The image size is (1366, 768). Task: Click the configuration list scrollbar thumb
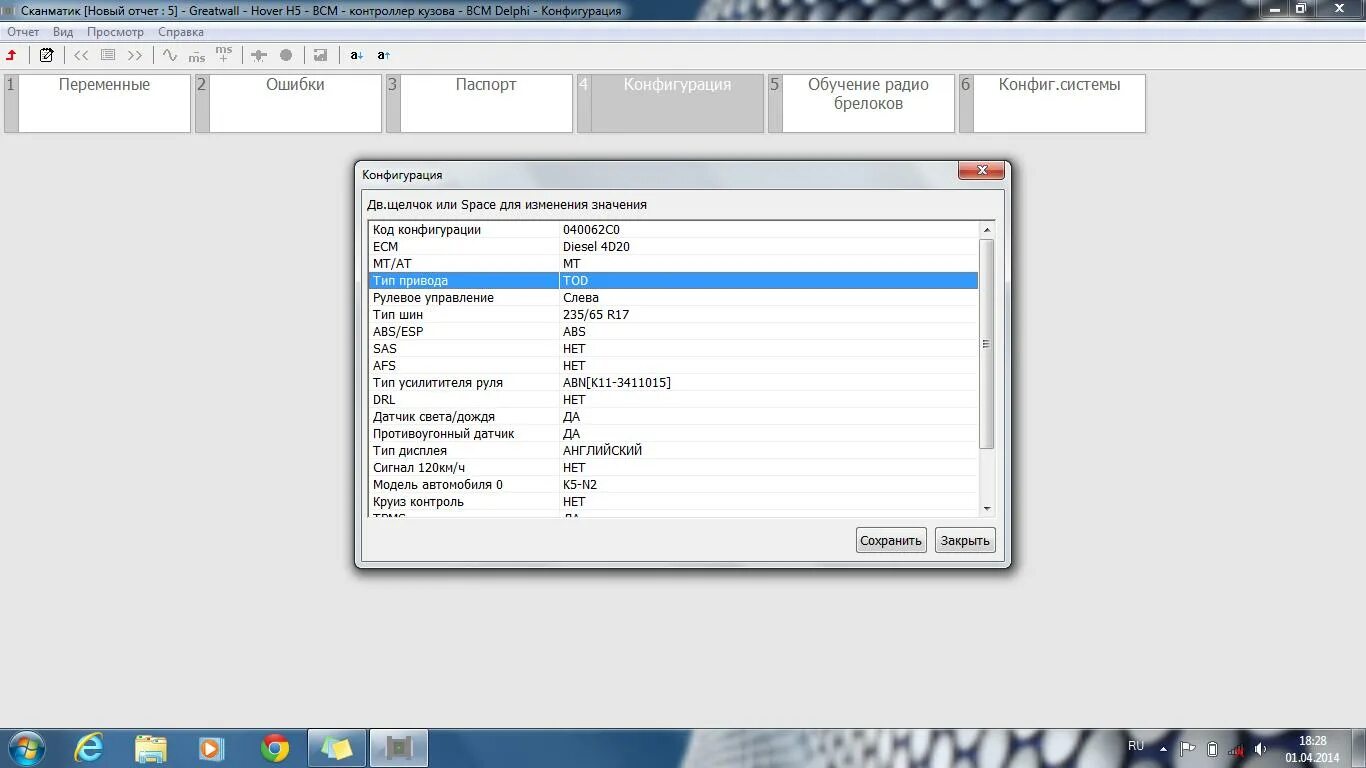pos(987,343)
